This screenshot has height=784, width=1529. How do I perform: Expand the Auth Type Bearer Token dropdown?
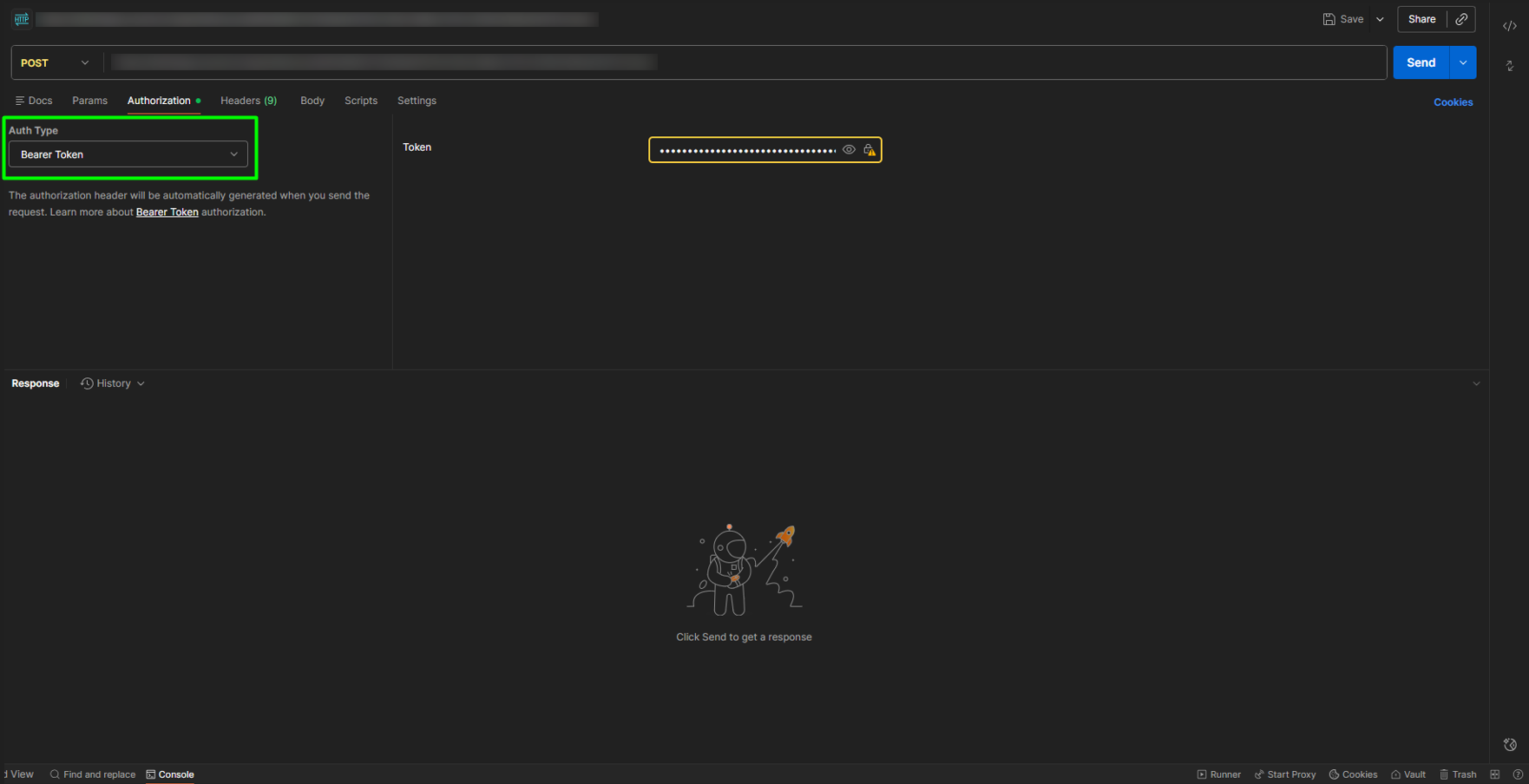tap(128, 154)
